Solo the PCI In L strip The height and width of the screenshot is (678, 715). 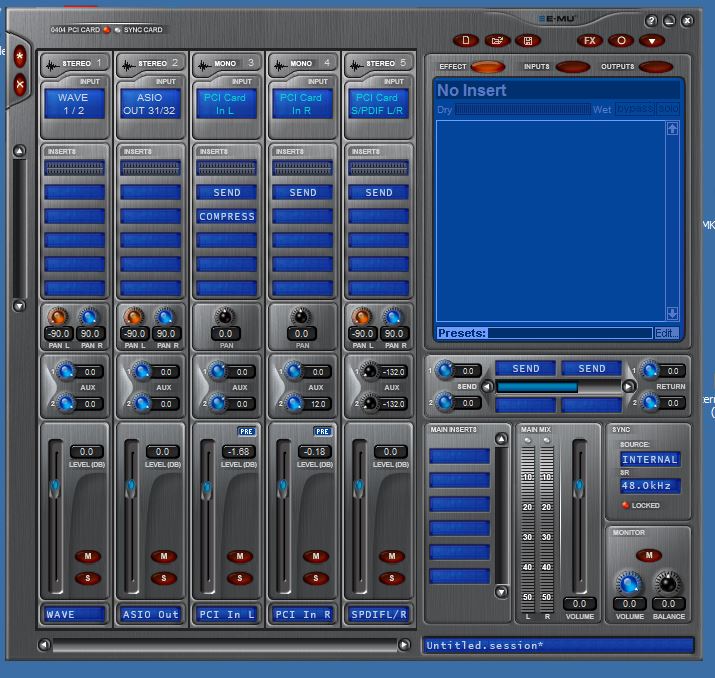click(x=240, y=578)
